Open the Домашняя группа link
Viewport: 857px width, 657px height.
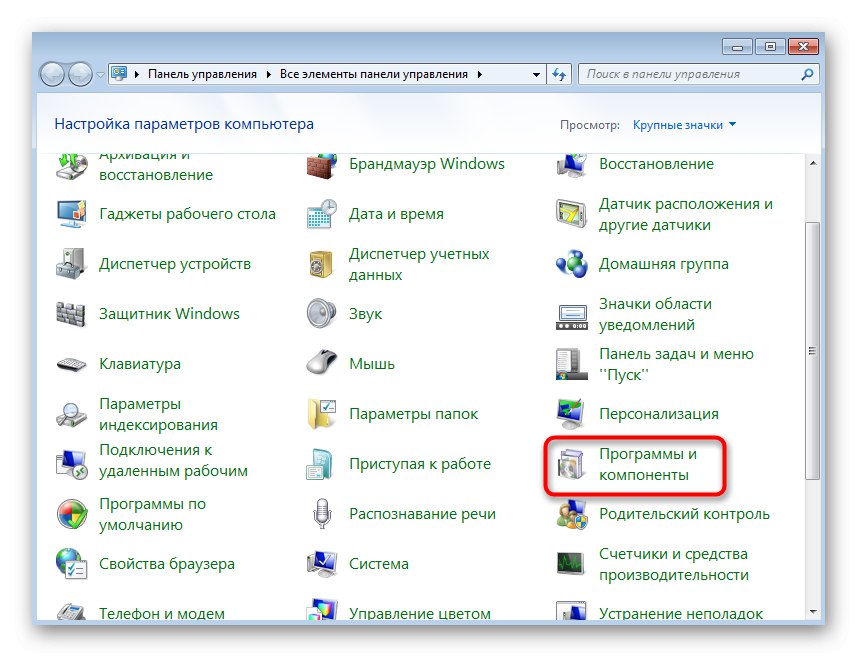[x=664, y=264]
